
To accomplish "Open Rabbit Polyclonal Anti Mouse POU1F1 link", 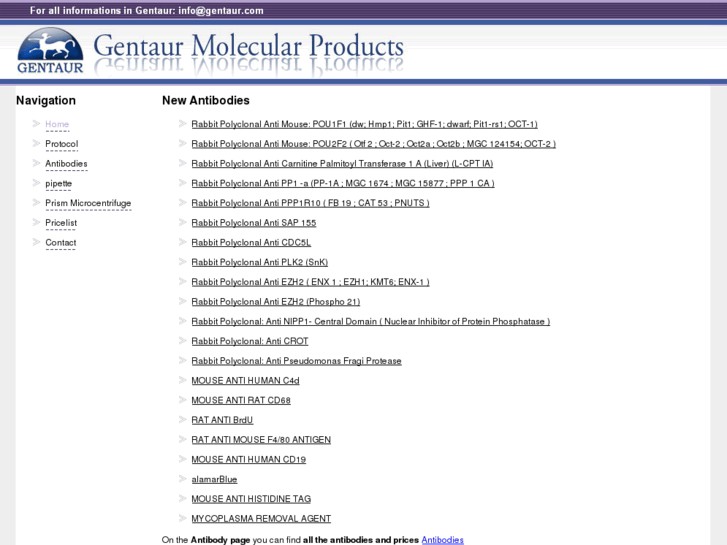I will [x=364, y=124].
